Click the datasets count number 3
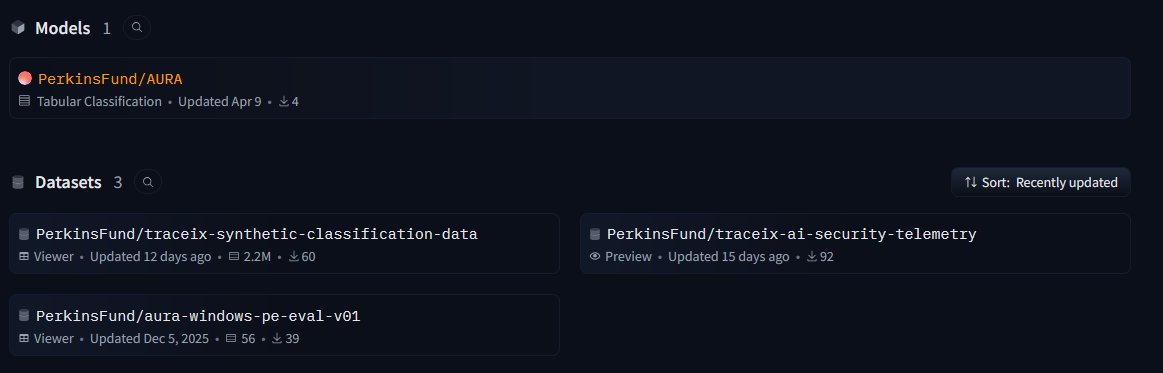1163x373 pixels. pyautogui.click(x=117, y=182)
